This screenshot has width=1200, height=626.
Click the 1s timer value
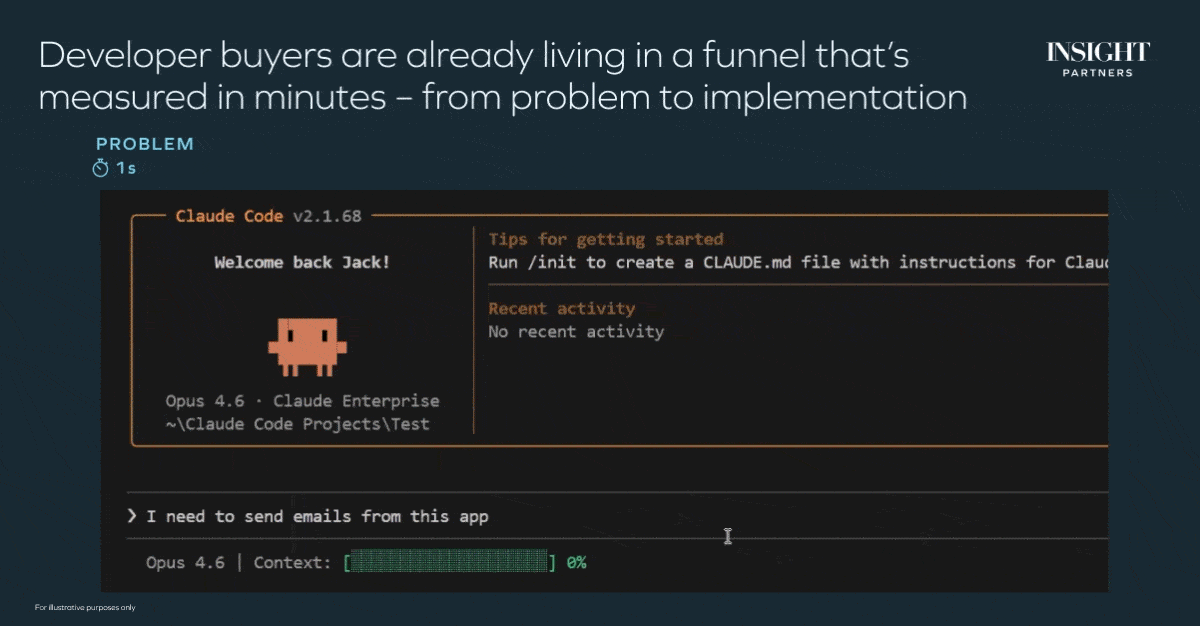click(126, 168)
